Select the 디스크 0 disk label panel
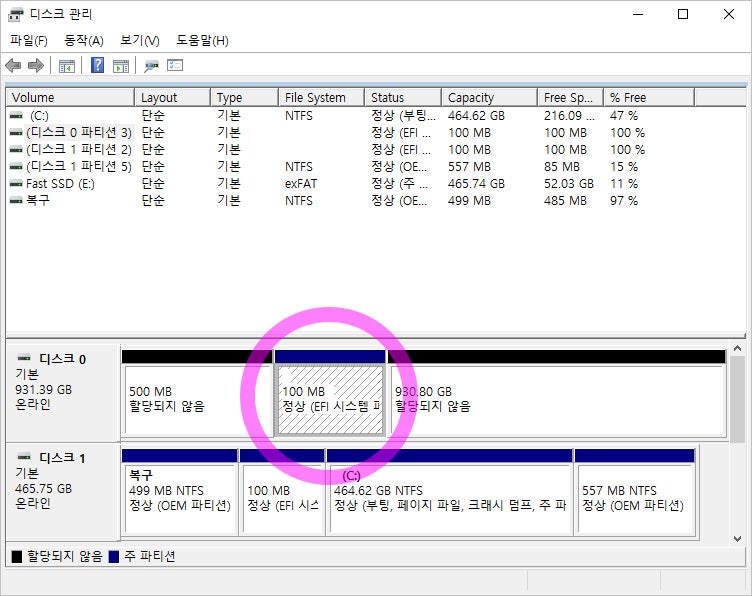 coord(63,392)
